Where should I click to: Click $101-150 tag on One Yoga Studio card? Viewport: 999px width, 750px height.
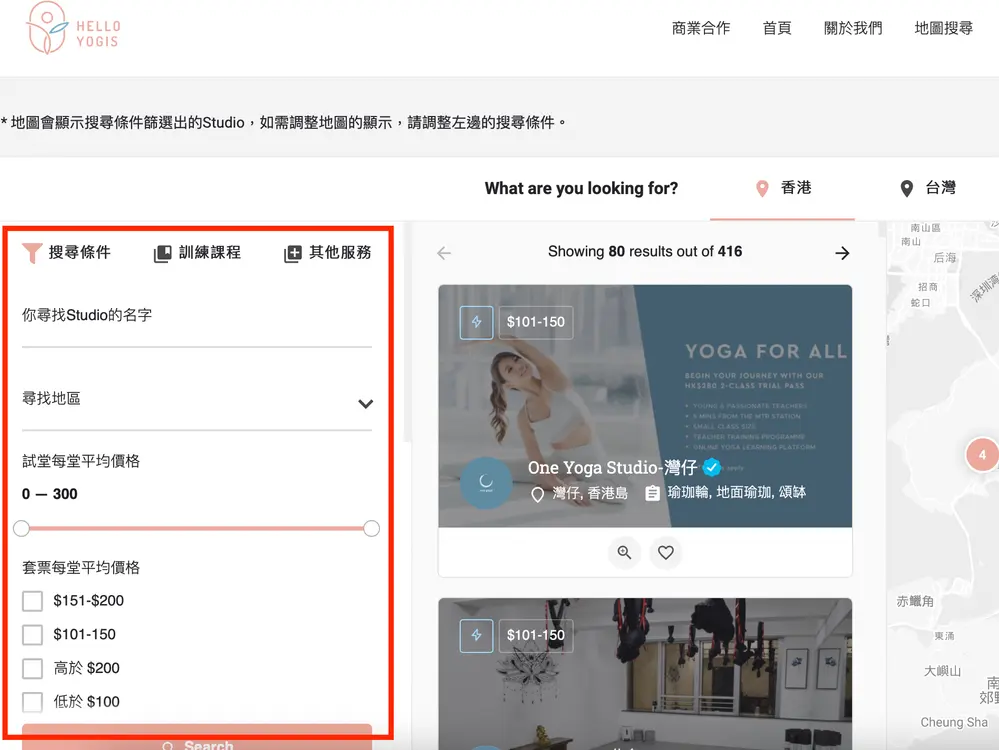tap(536, 322)
